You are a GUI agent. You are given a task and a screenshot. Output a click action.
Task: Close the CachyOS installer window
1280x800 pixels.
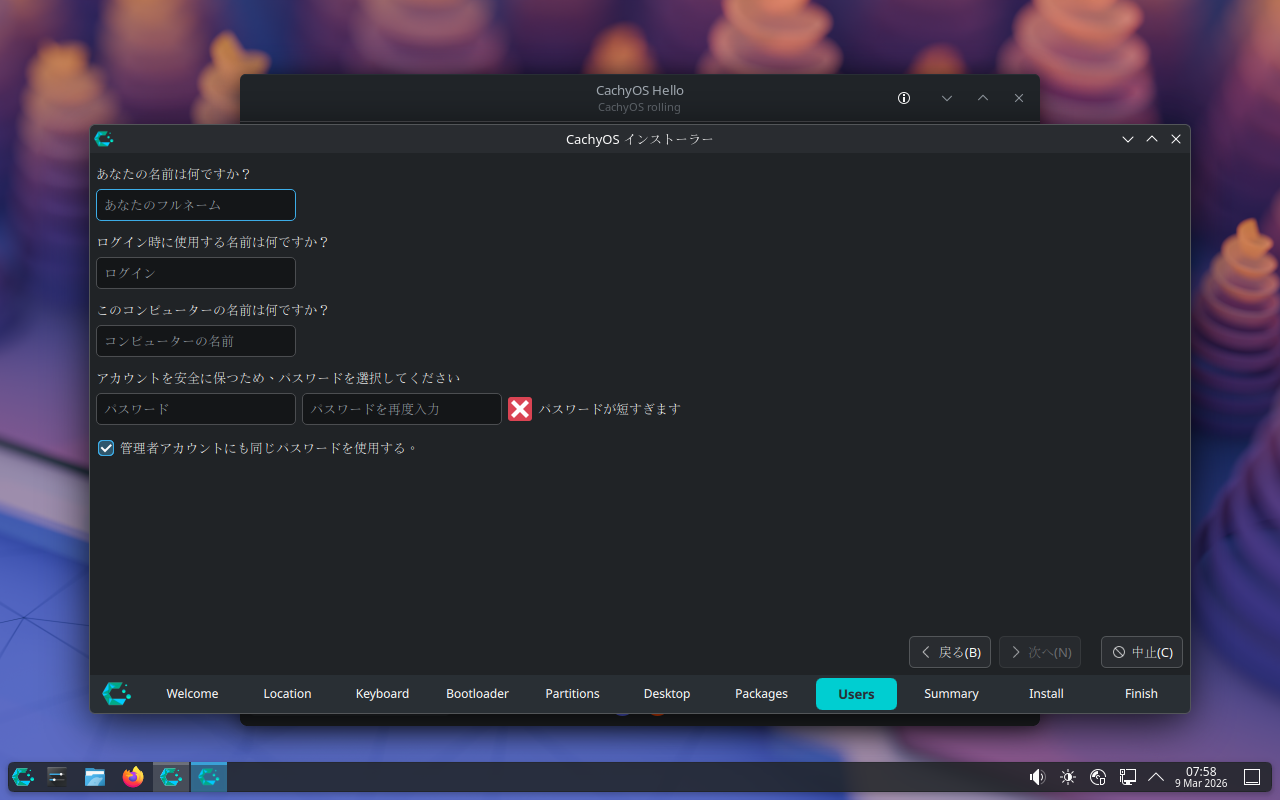coord(1176,139)
